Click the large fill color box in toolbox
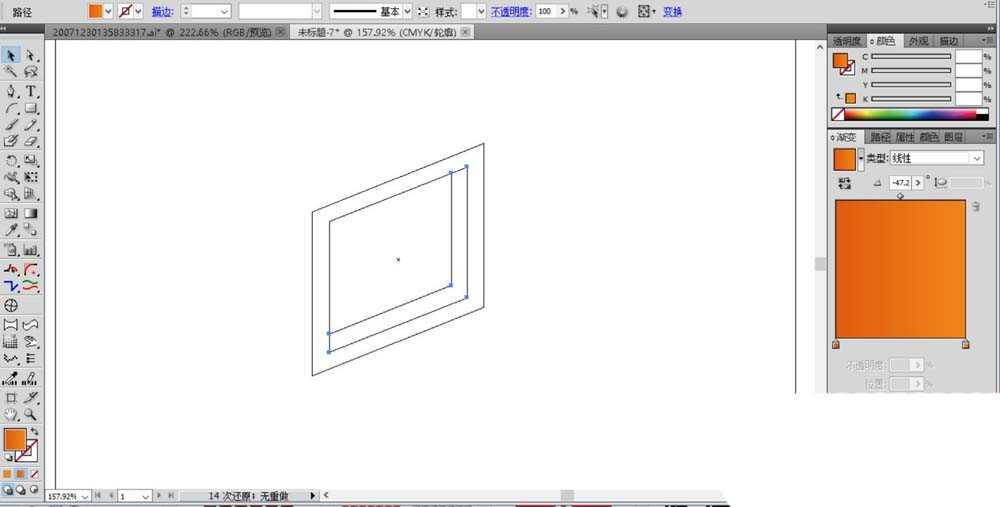Image resolution: width=1000 pixels, height=507 pixels. (x=14, y=439)
